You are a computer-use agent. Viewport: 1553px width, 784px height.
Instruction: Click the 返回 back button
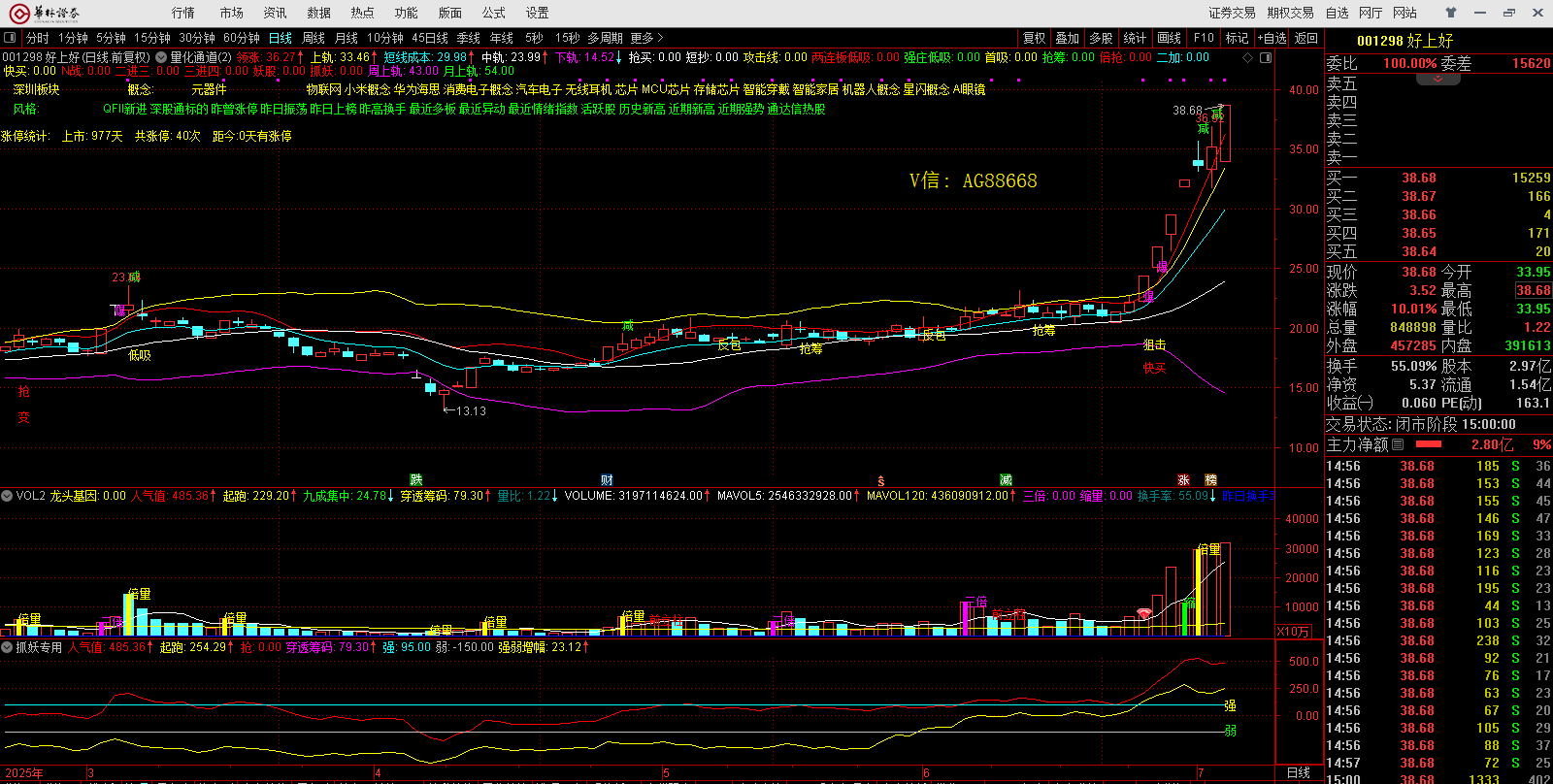[x=1306, y=38]
